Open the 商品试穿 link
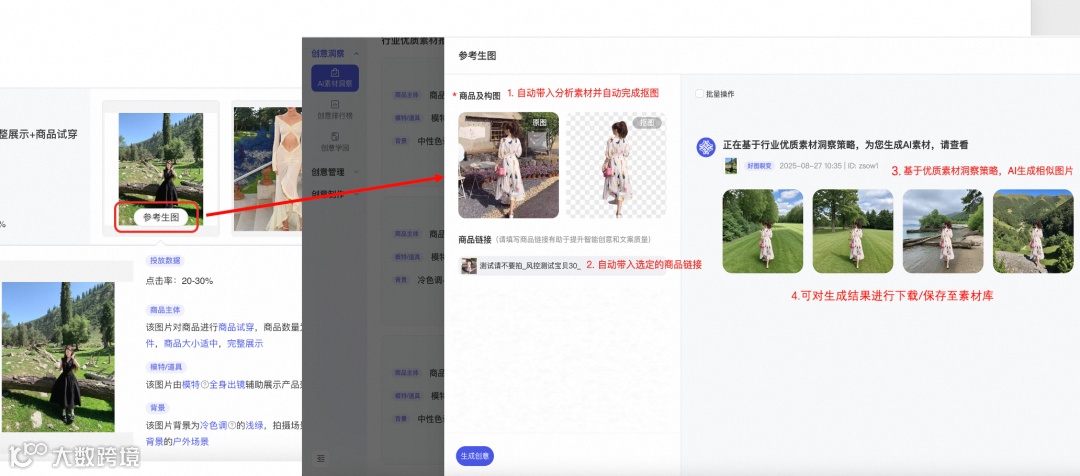 (x=236, y=327)
